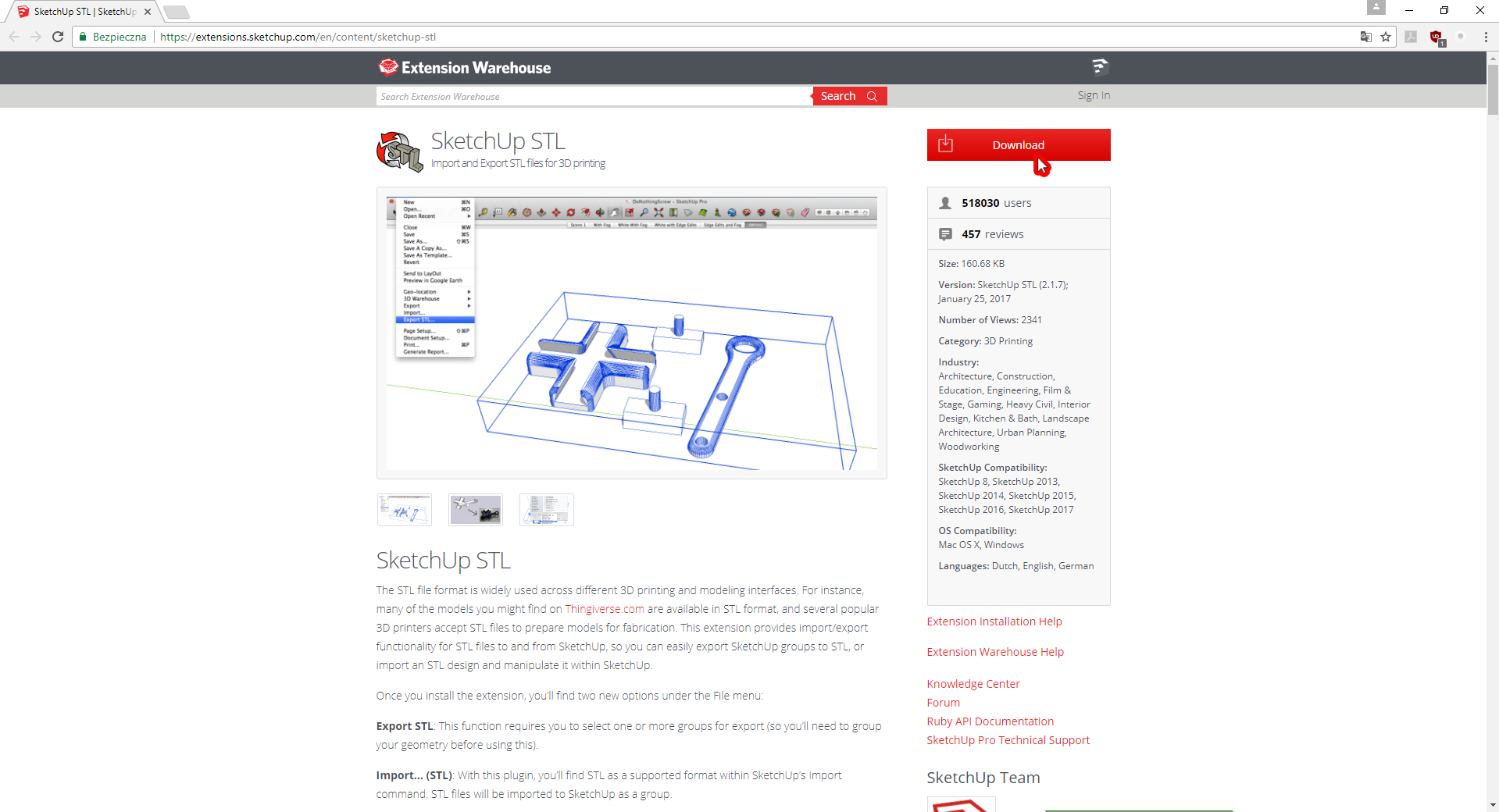Open the Chrome three-dot menu
The height and width of the screenshot is (812, 1499).
coord(1485,37)
